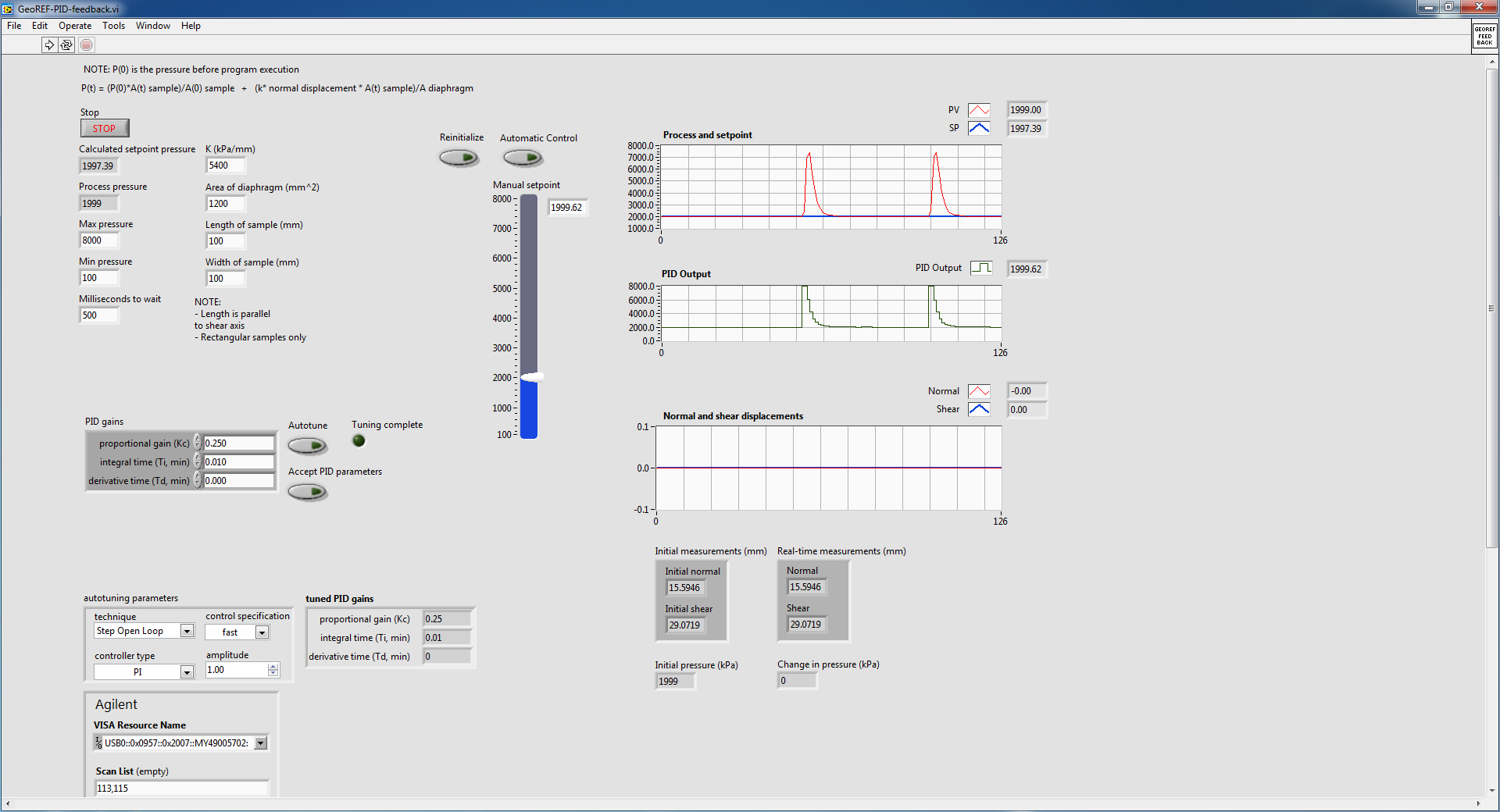The height and width of the screenshot is (812, 1500).
Task: Click the Width of sample input field
Action: (226, 279)
